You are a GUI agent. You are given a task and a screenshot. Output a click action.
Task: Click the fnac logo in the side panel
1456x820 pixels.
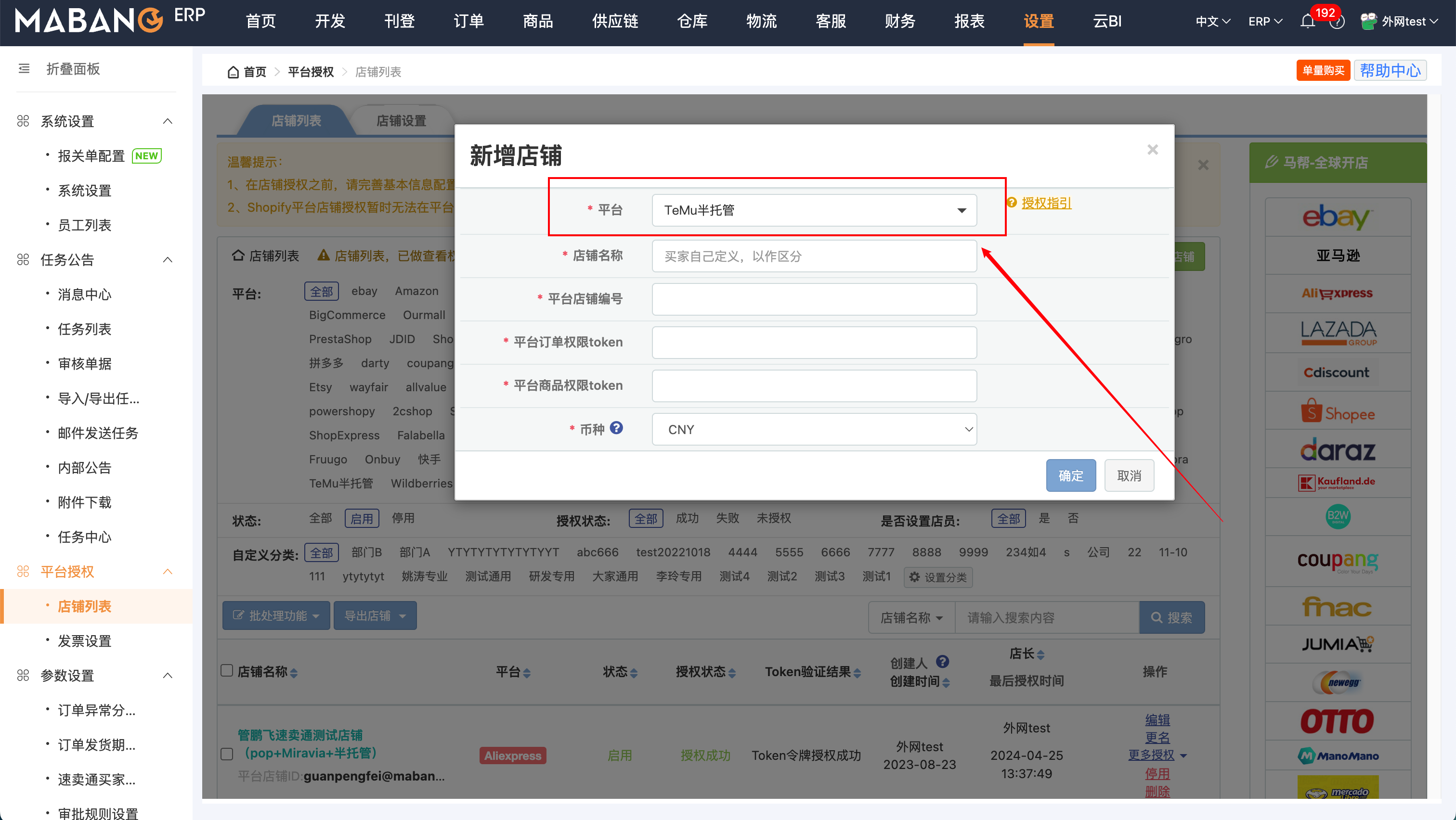click(x=1337, y=607)
